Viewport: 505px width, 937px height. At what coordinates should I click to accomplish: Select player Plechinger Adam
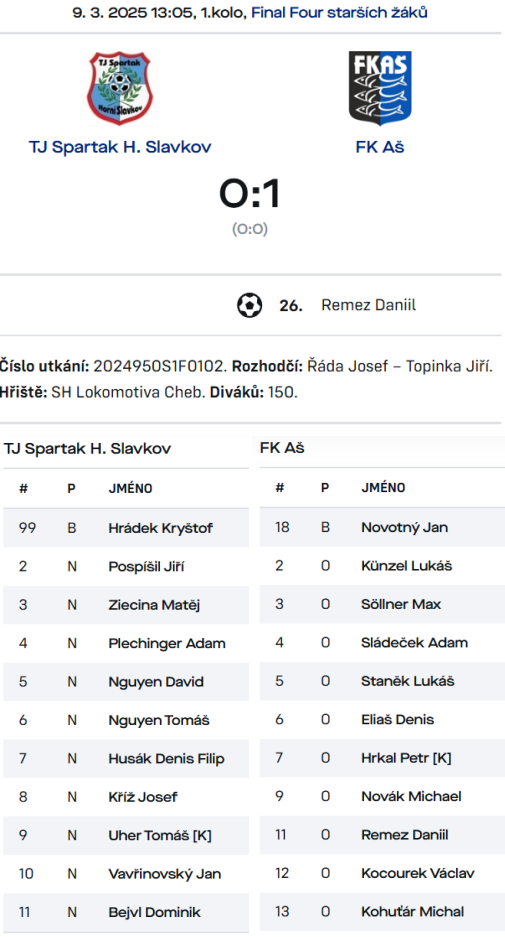167,644
